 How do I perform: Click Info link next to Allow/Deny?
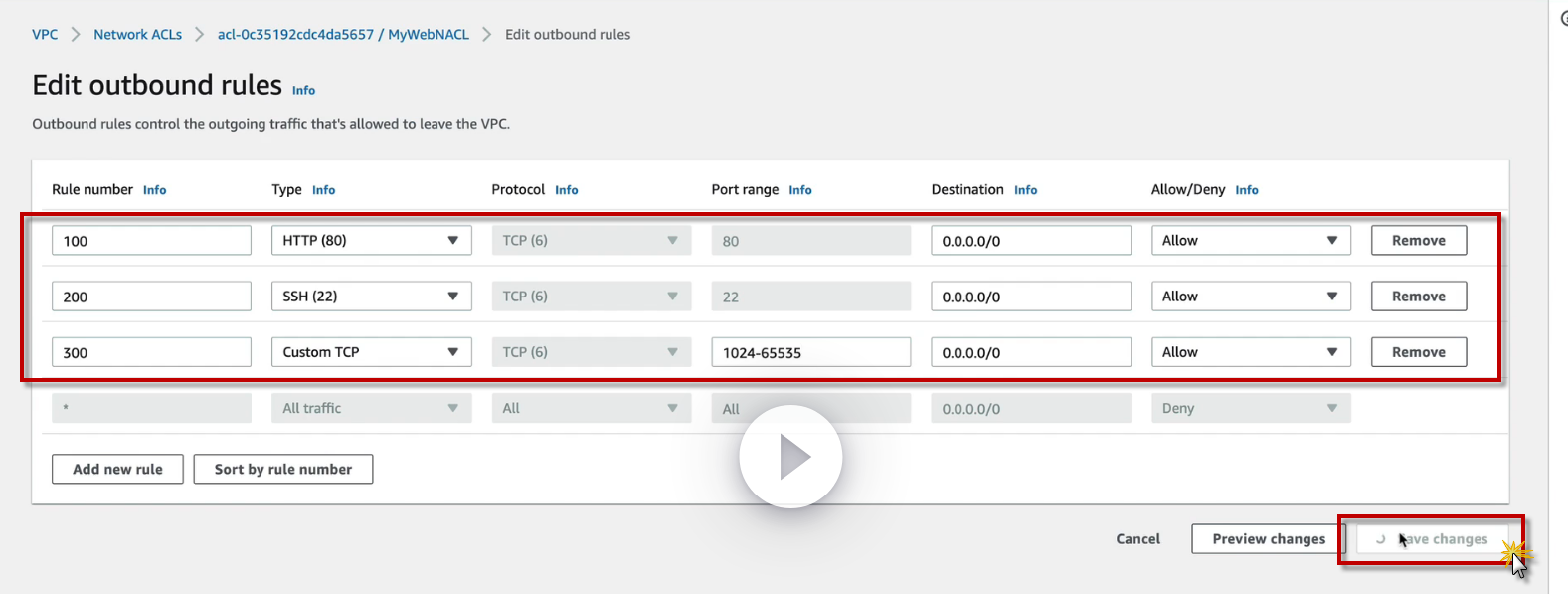[1246, 190]
